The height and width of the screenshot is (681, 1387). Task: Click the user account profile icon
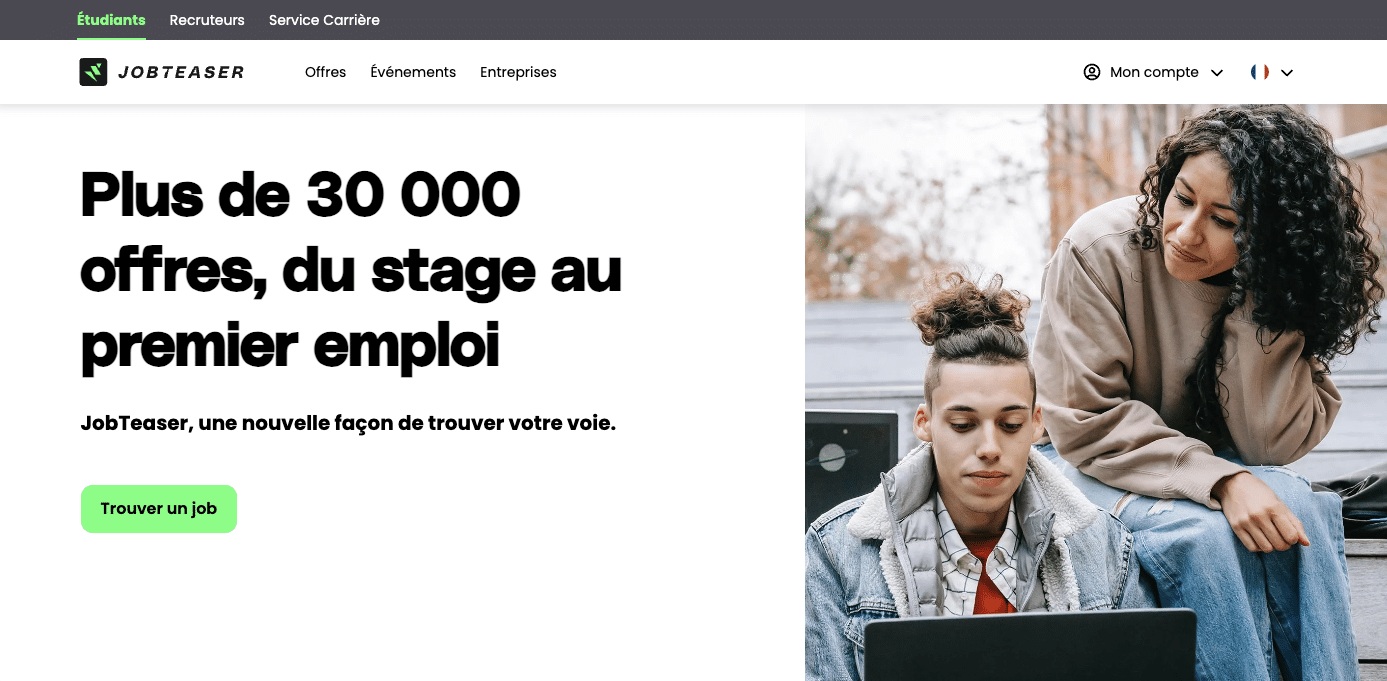tap(1092, 72)
